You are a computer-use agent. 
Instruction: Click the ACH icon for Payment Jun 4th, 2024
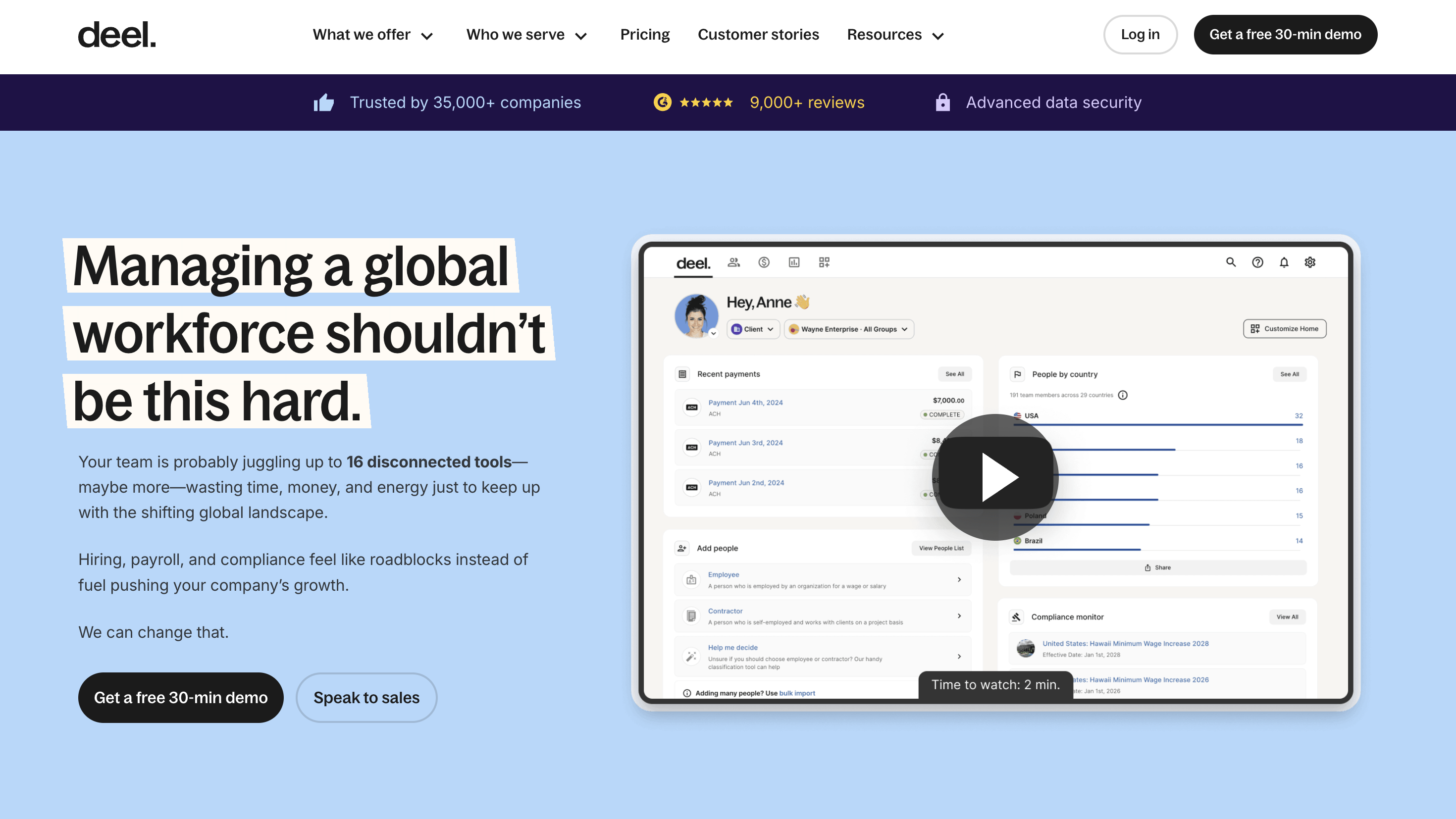(692, 407)
